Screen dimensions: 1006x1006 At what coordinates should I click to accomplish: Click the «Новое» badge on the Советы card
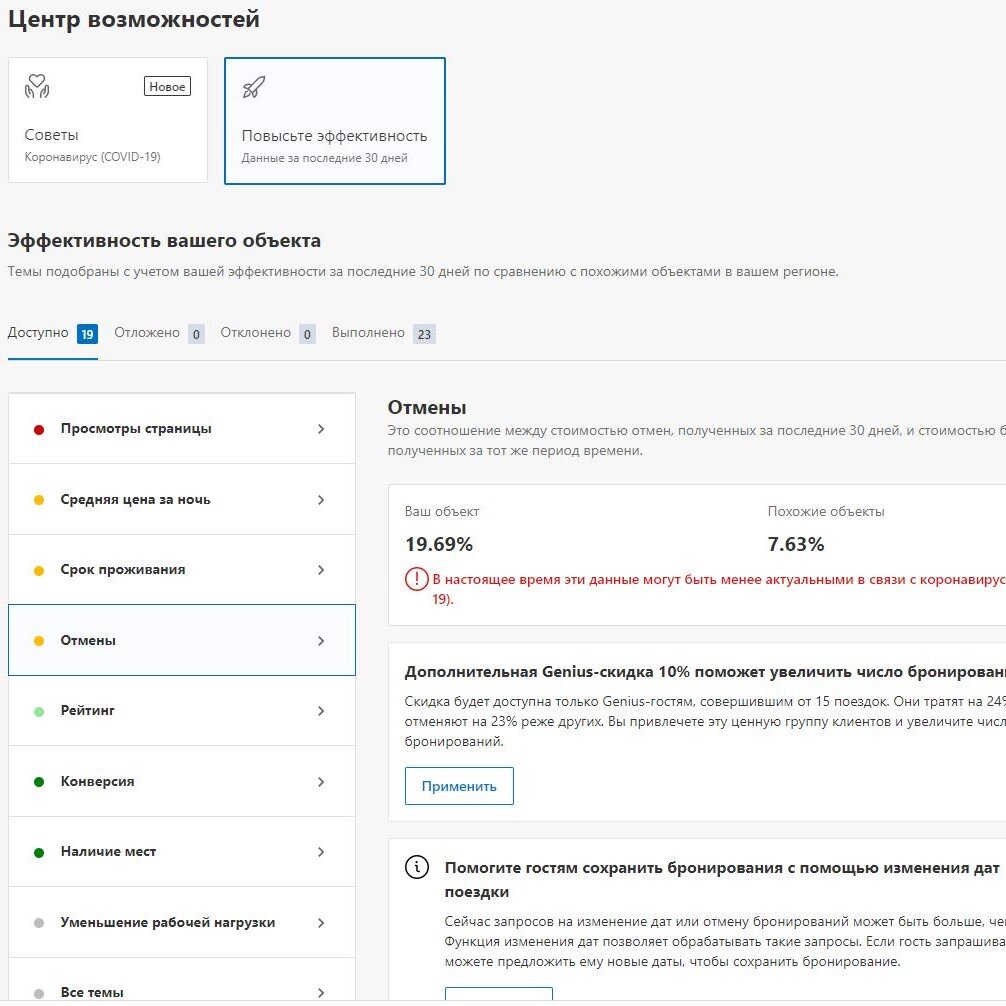(166, 86)
